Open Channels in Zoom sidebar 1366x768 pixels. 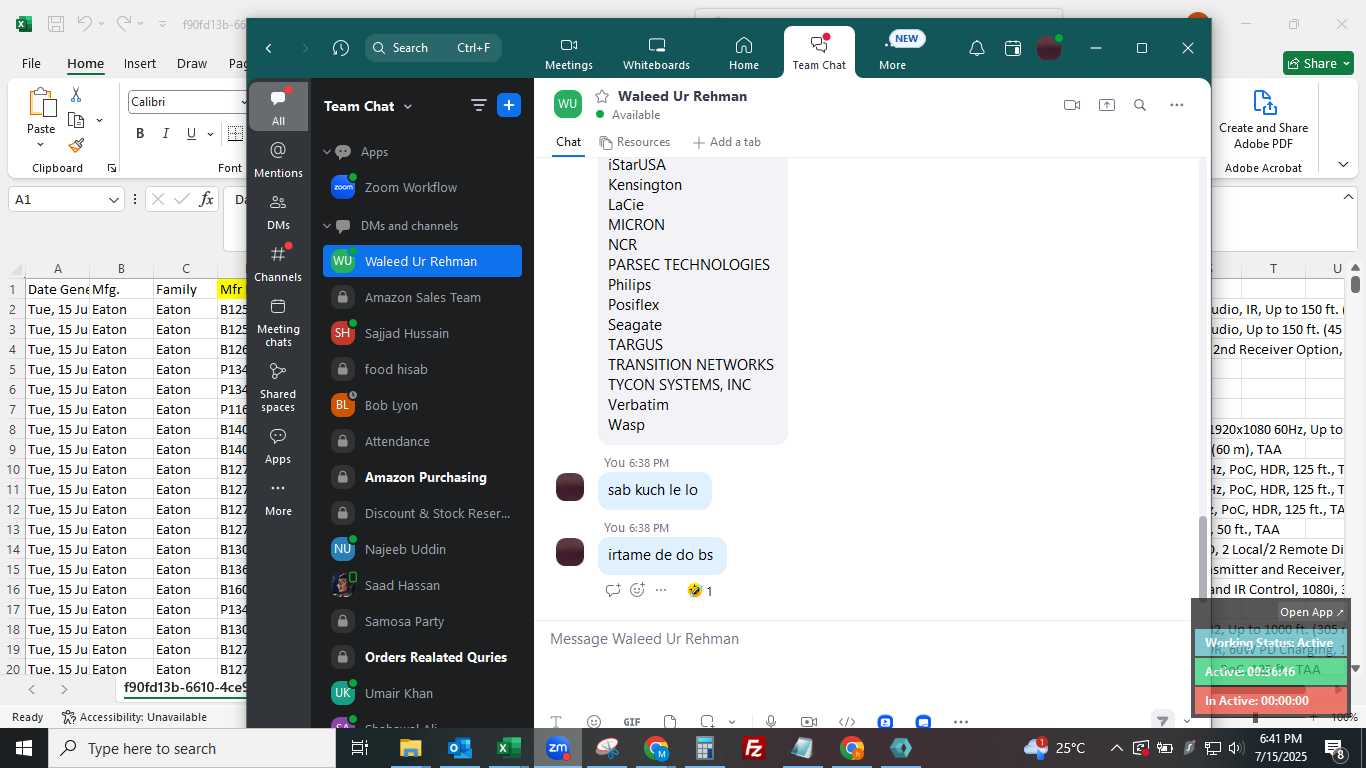tap(278, 263)
